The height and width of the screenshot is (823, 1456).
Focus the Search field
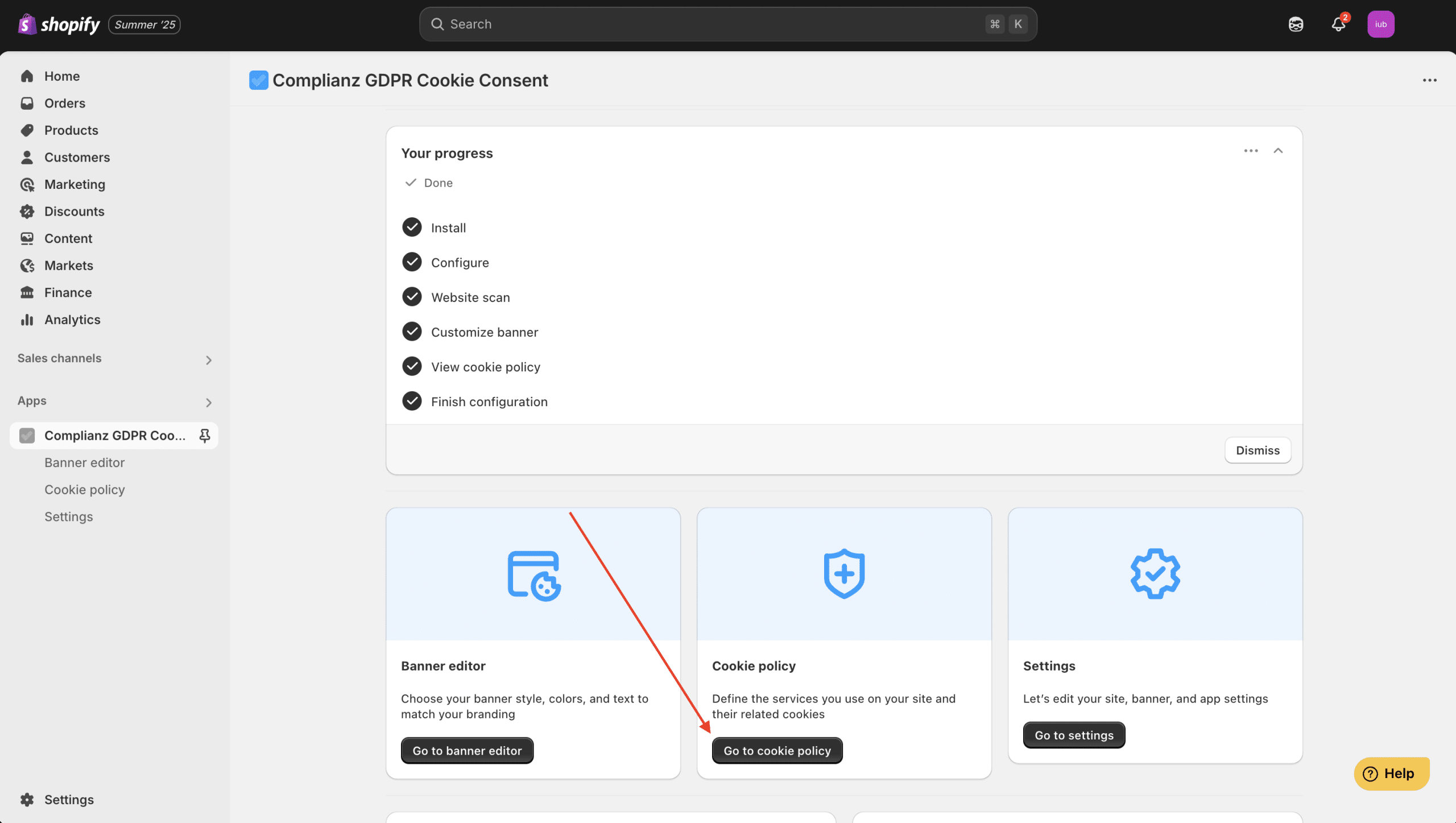pyautogui.click(x=728, y=24)
